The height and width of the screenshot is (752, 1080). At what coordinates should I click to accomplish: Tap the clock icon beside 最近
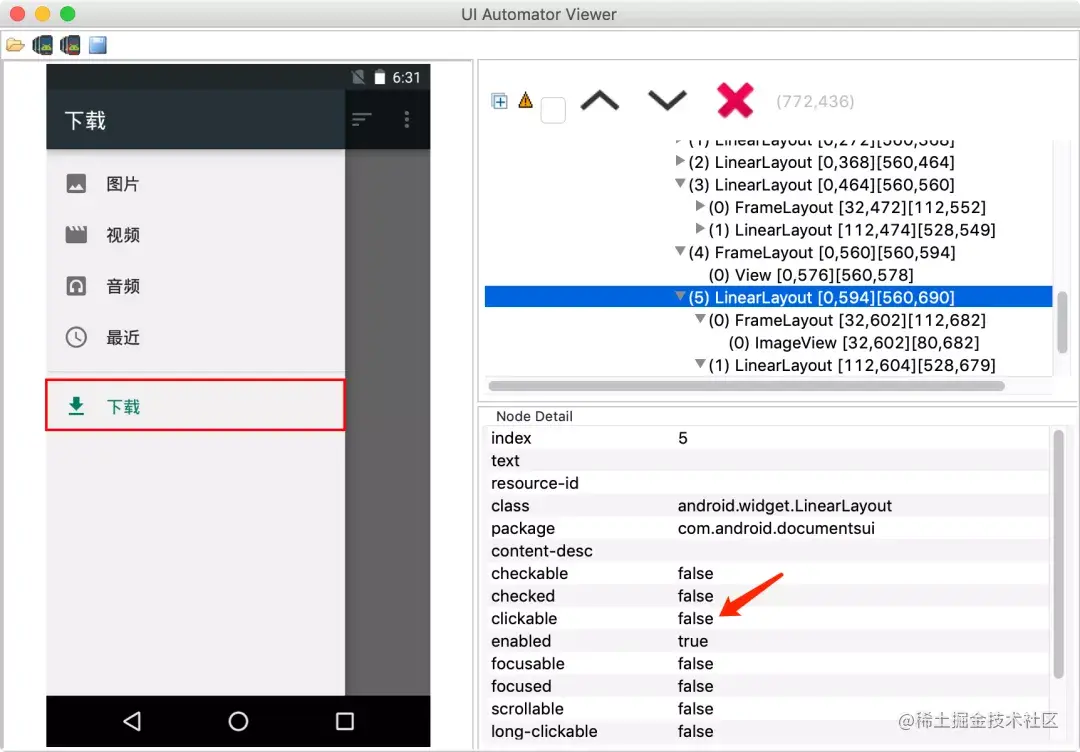click(x=76, y=337)
